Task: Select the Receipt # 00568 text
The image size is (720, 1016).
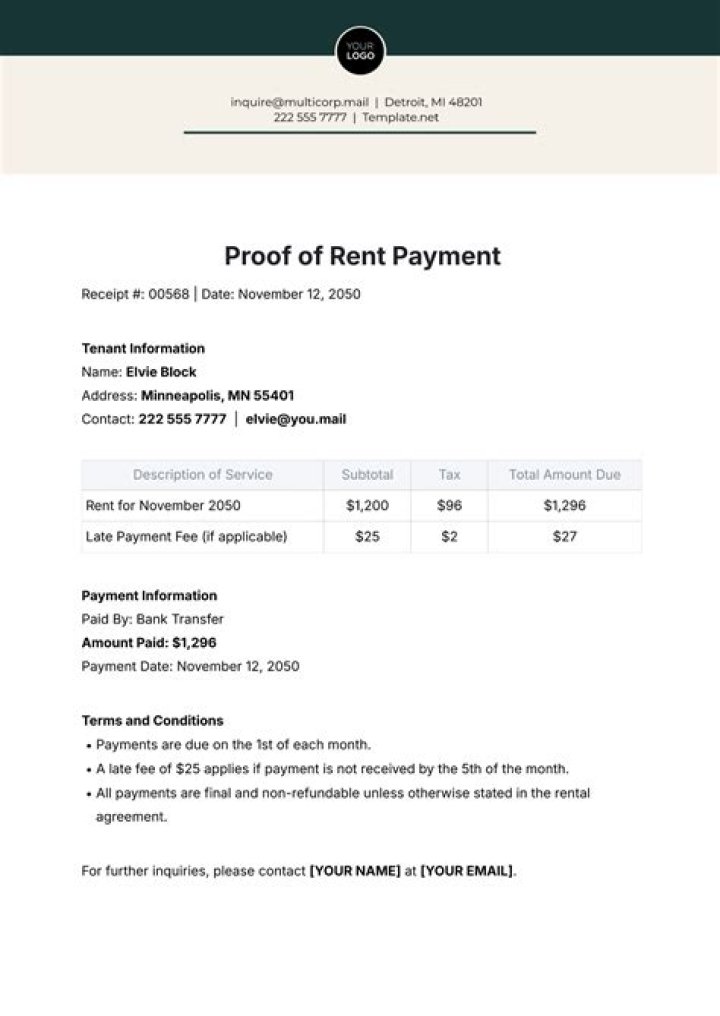Action: (134, 294)
